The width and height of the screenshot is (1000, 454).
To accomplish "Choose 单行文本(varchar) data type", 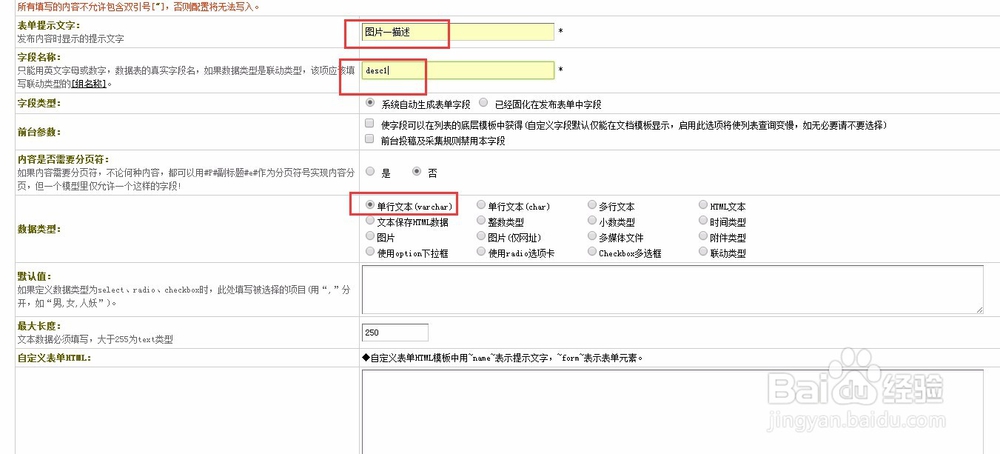I will point(370,206).
